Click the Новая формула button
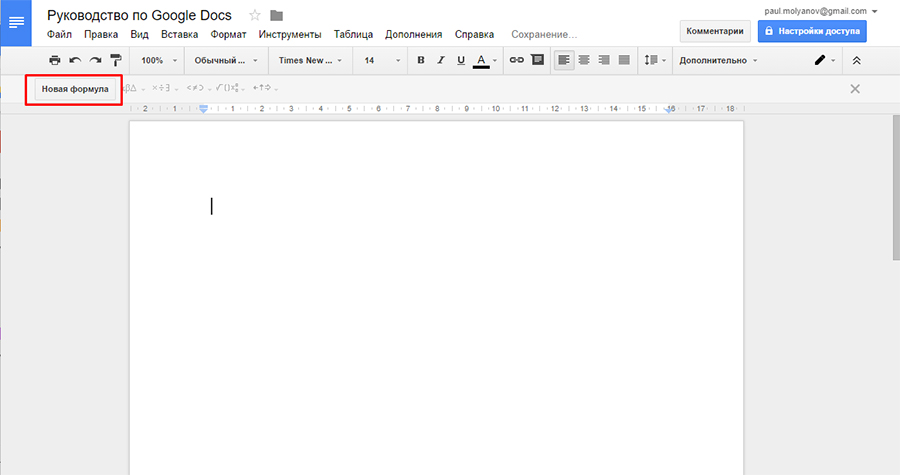 point(75,89)
